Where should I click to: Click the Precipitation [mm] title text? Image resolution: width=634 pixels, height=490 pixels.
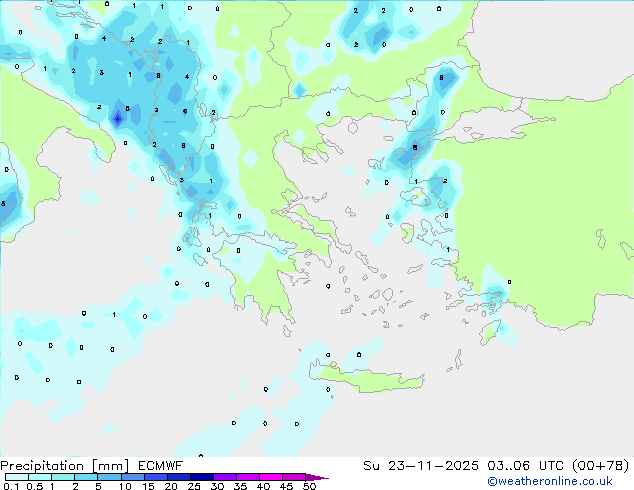coord(65,466)
